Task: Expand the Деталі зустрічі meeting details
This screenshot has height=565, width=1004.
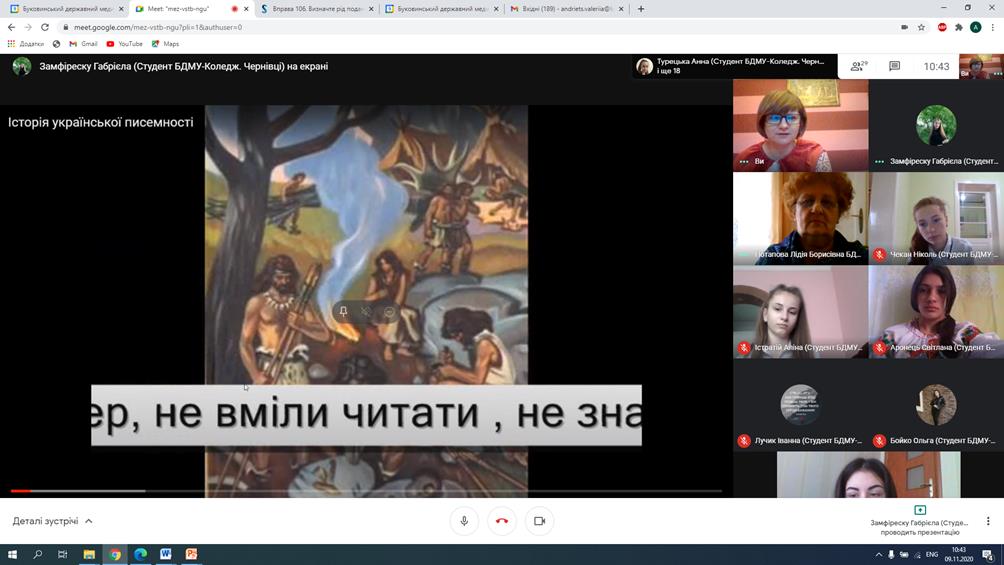Action: [x=53, y=521]
